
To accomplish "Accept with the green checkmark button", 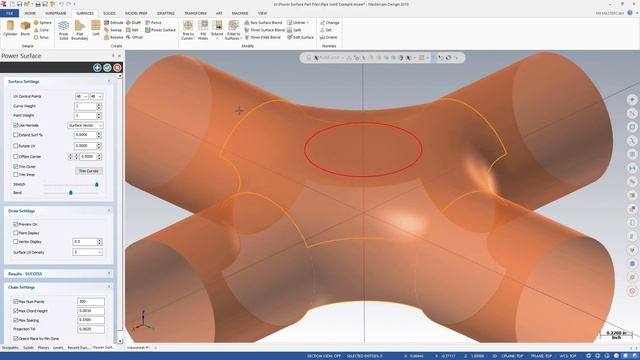I will tap(107, 68).
